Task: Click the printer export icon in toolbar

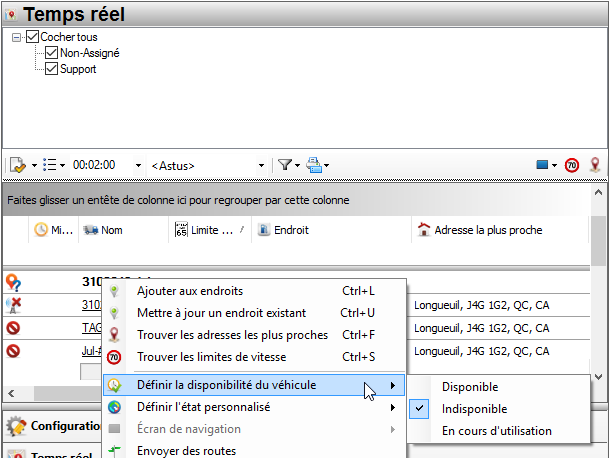Action: (x=315, y=165)
